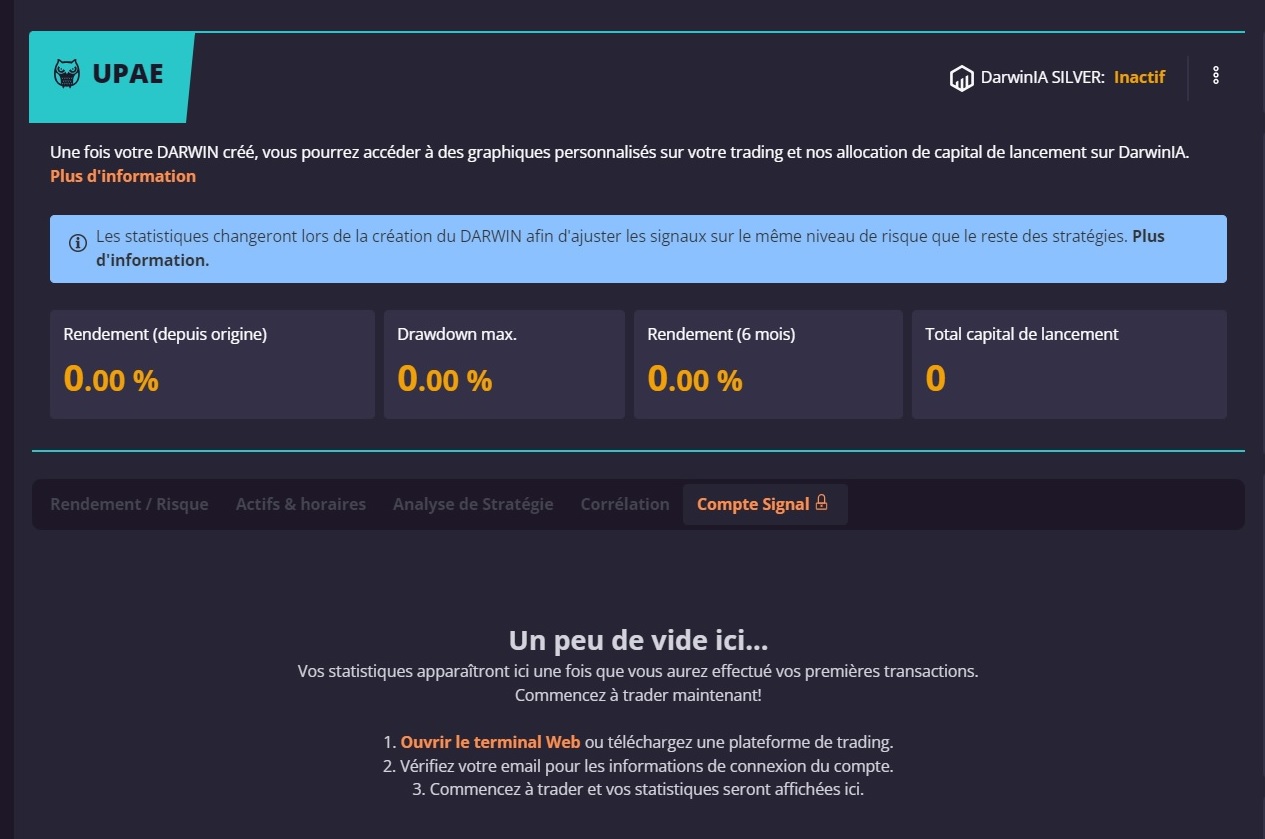Open the three-dot options menu
This screenshot has height=839, width=1265.
[1216, 76]
